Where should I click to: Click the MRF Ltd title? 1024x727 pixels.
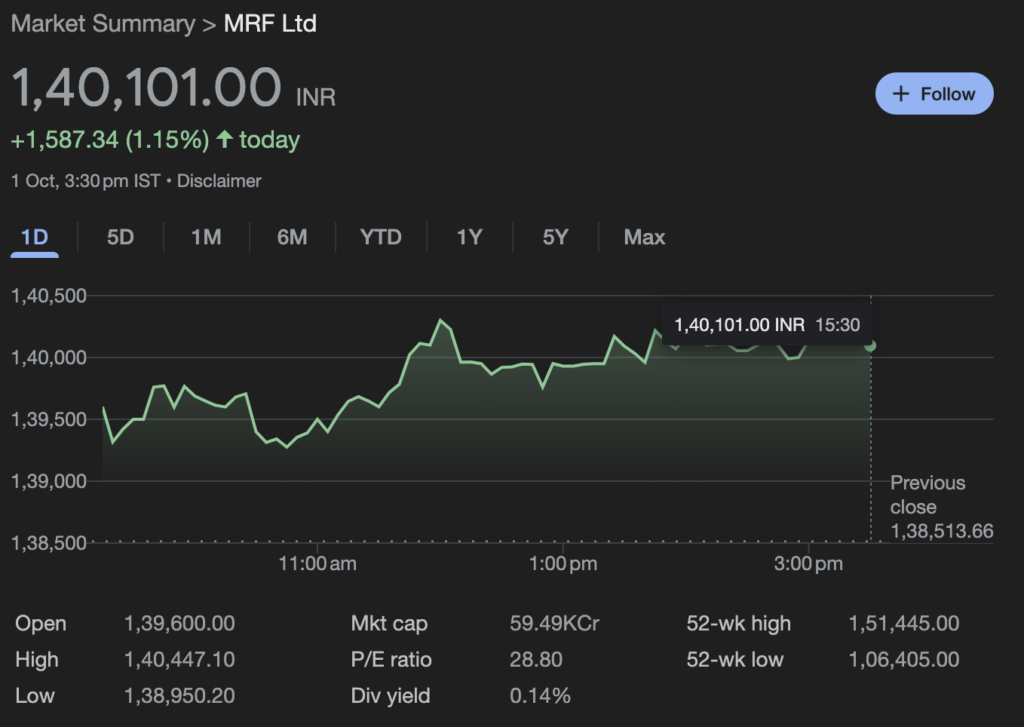click(x=270, y=24)
